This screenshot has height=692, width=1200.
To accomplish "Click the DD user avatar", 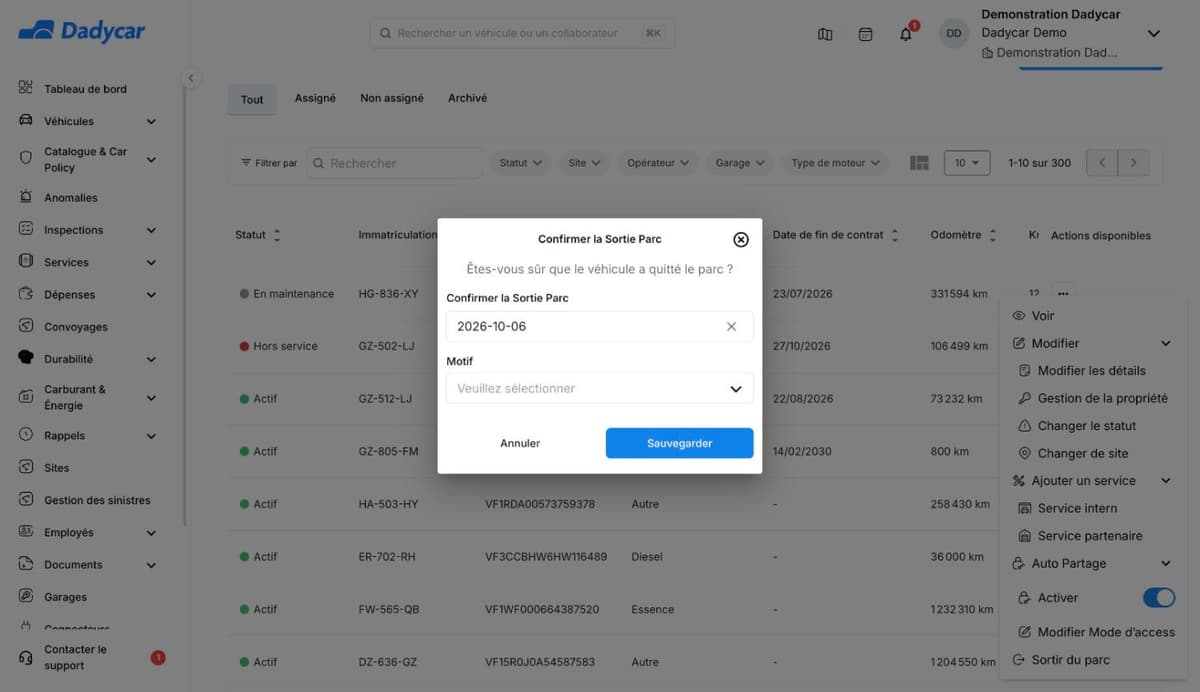I will (x=954, y=33).
